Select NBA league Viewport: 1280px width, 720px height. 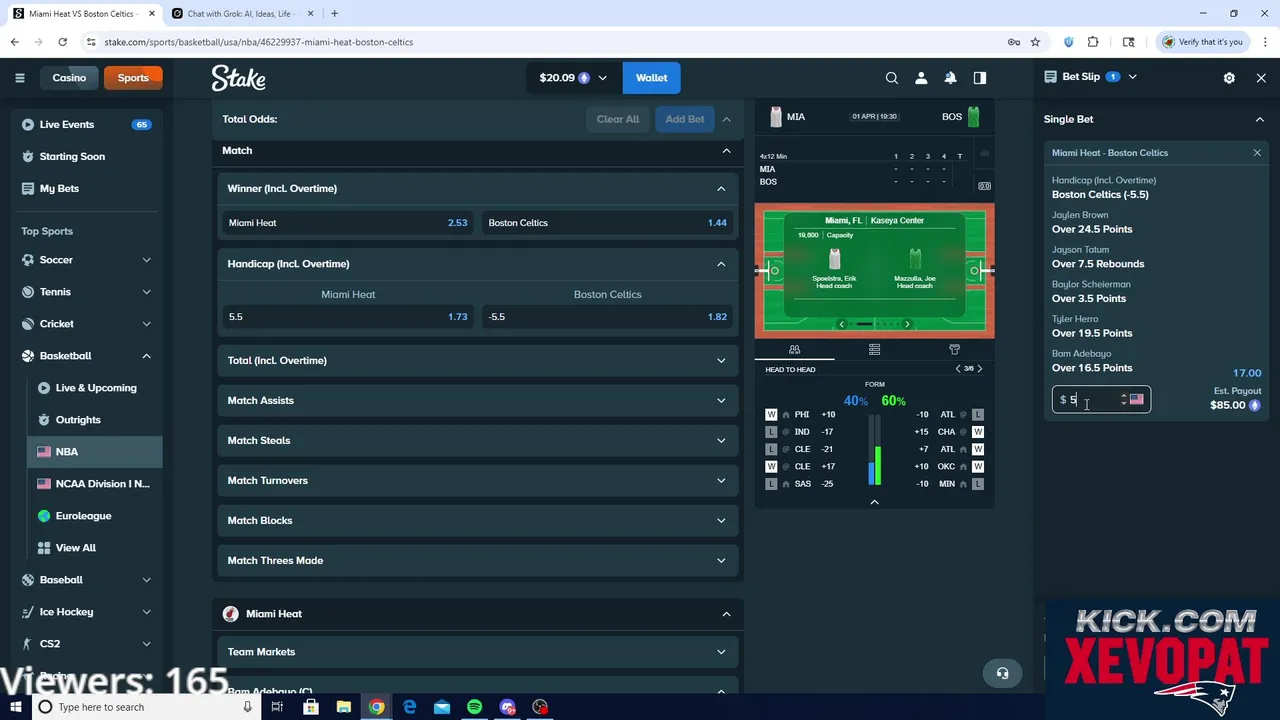click(95, 452)
